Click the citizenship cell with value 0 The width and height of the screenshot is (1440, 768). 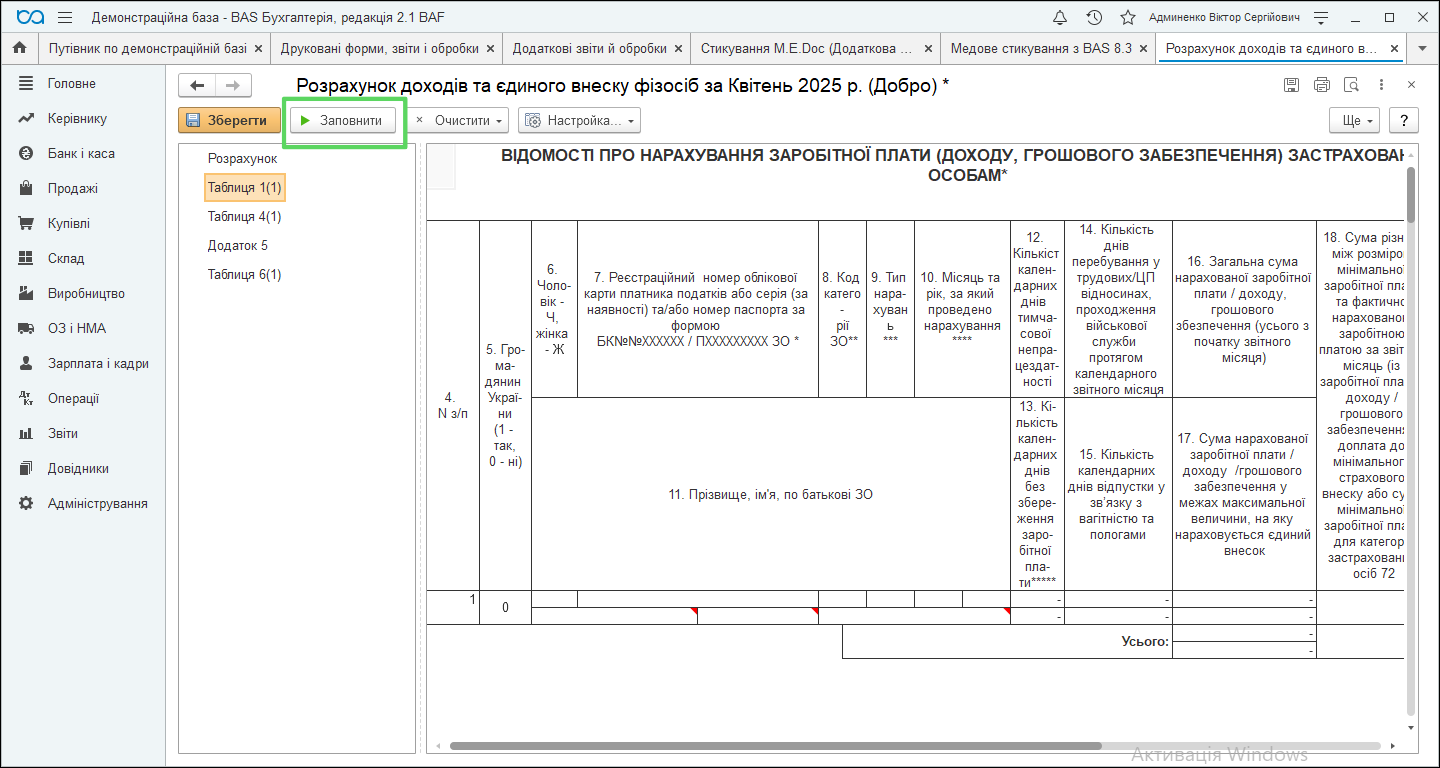pos(505,607)
